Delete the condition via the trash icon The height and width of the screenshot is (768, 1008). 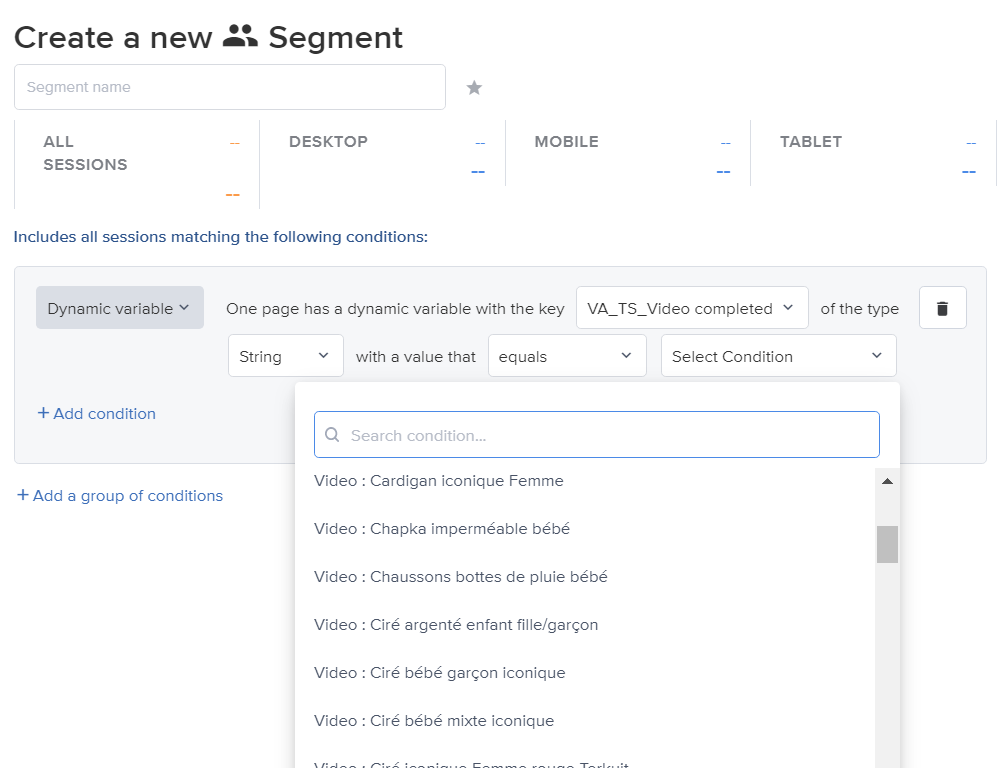click(942, 307)
